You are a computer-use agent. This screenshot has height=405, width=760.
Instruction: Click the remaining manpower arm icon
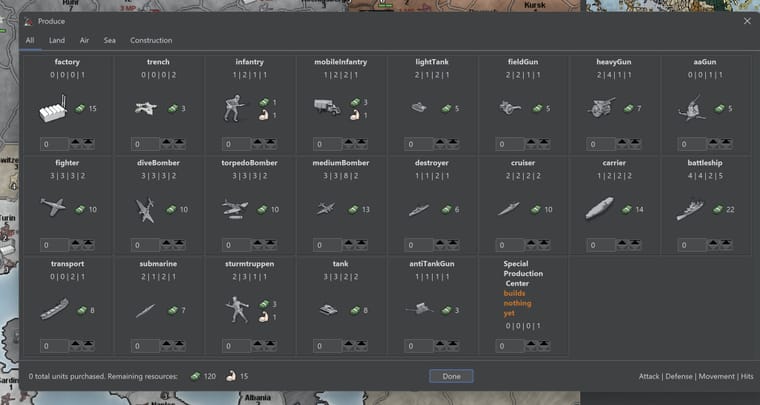231,376
